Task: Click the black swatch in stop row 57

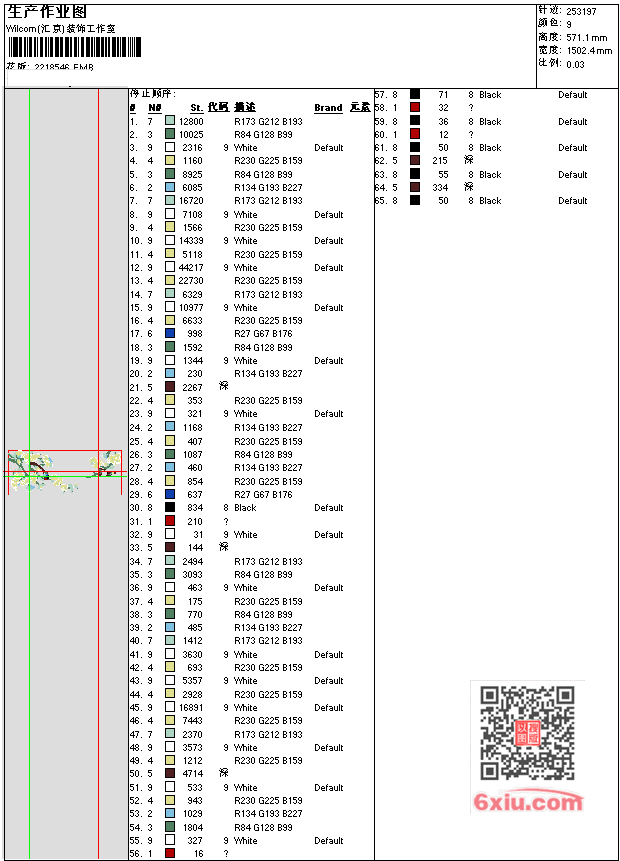Action: tap(415, 94)
